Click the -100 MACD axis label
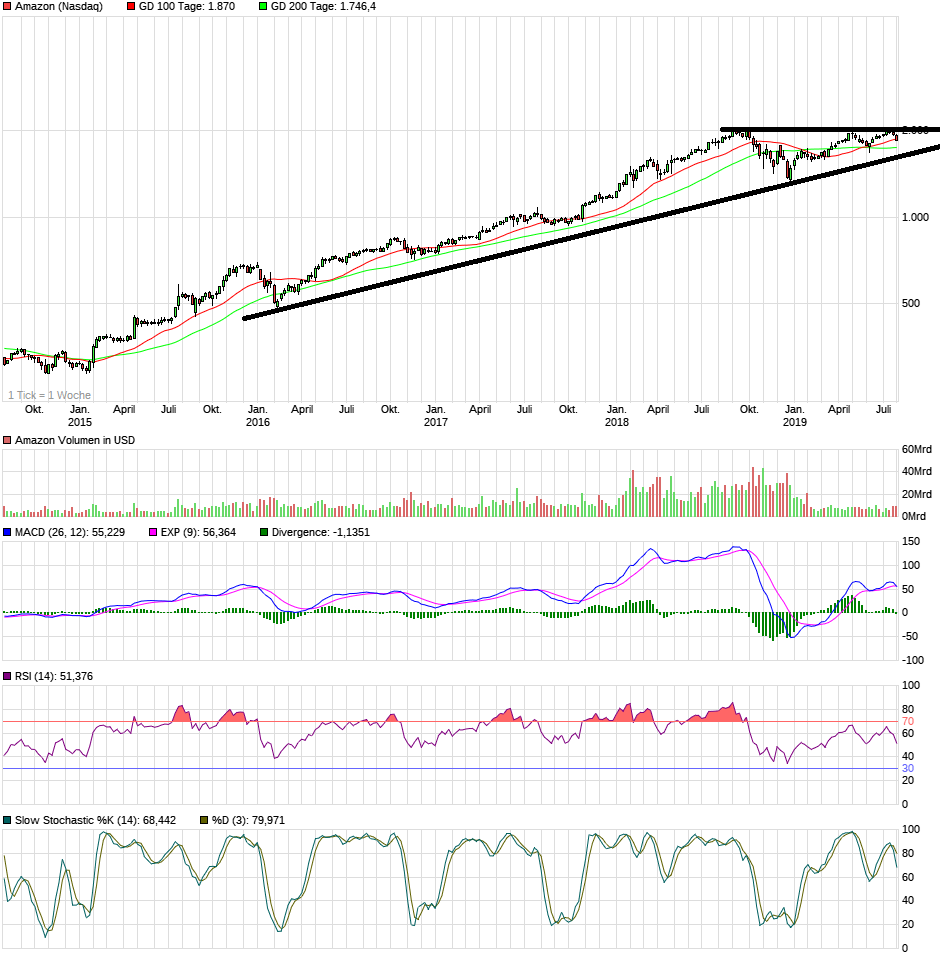Image resolution: width=940 pixels, height=958 pixels. click(913, 660)
